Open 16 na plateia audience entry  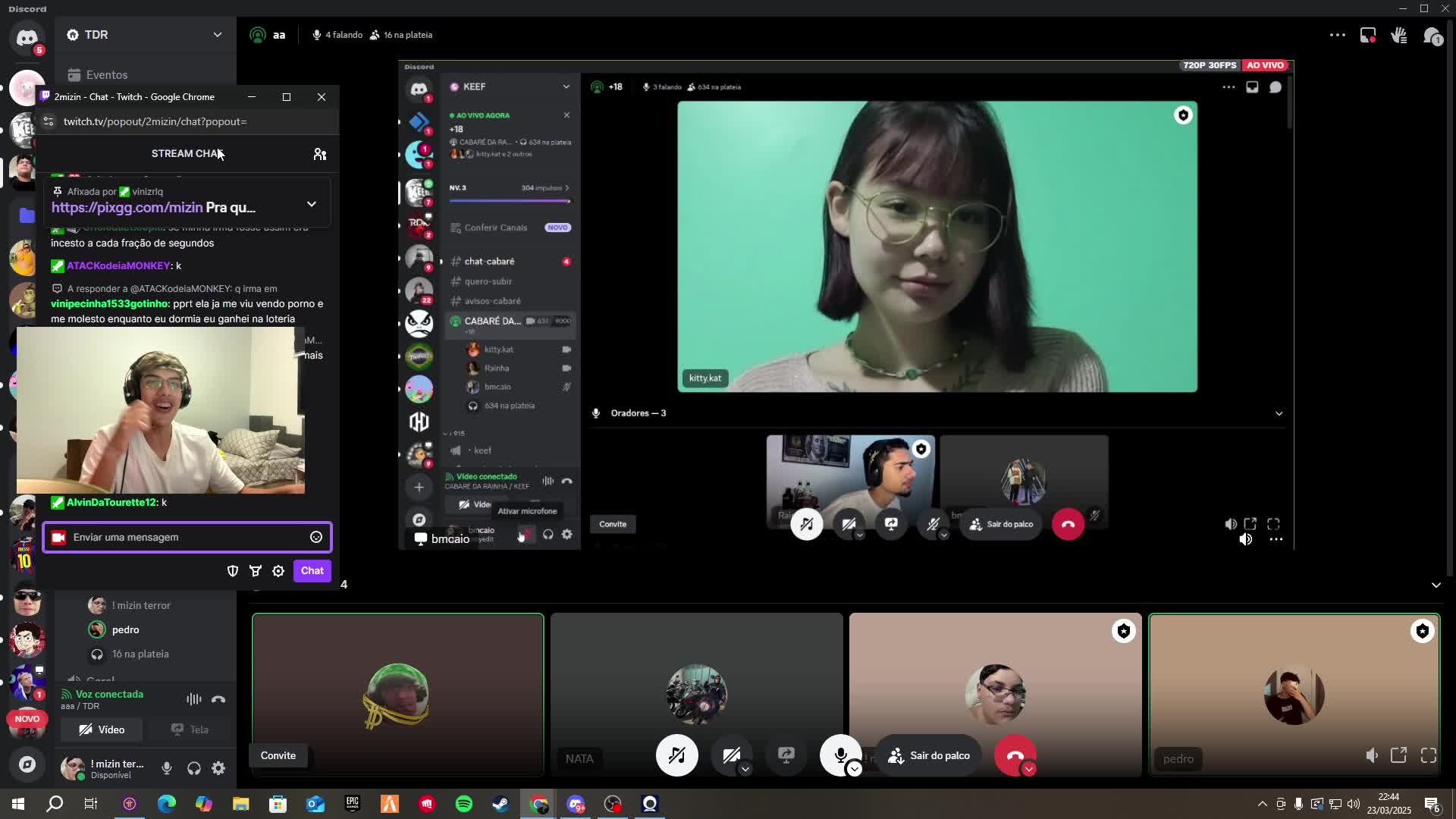pos(140,654)
